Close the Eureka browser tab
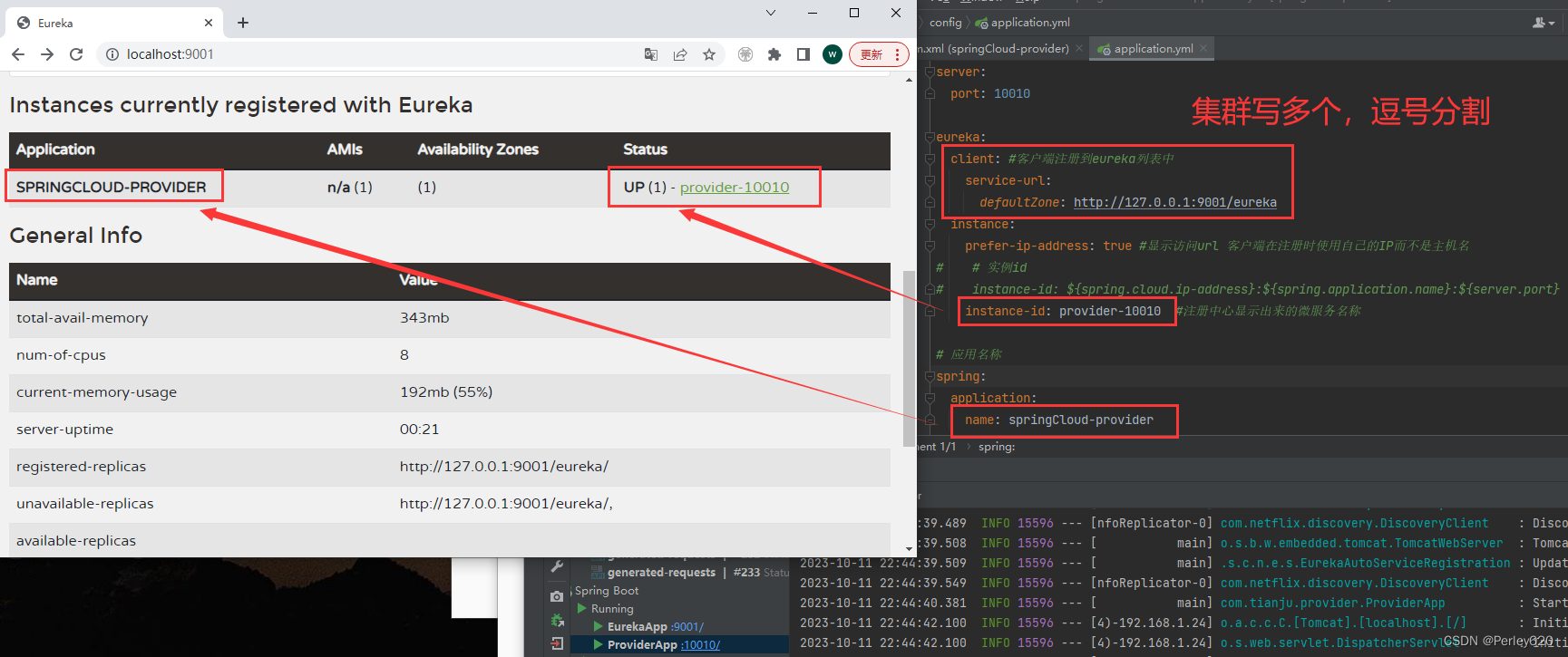The image size is (1568, 657). click(209, 23)
